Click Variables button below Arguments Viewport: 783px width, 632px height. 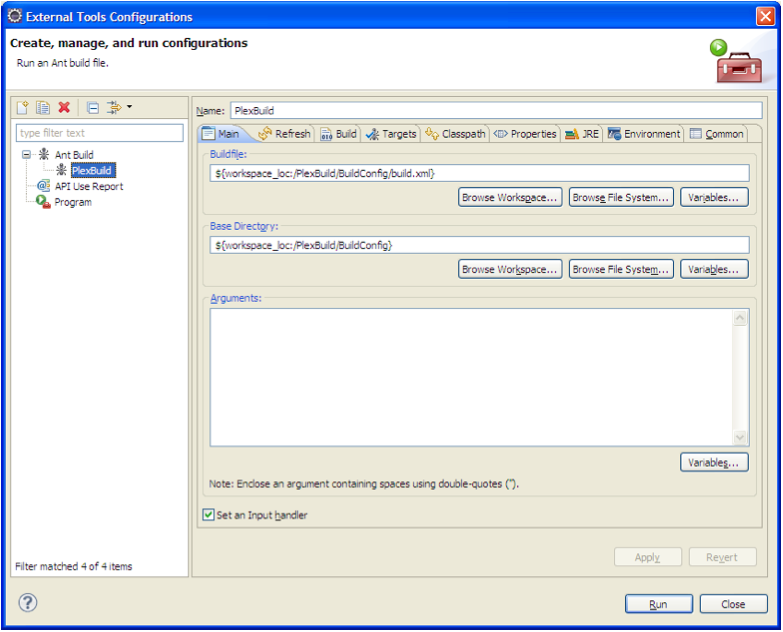click(714, 462)
